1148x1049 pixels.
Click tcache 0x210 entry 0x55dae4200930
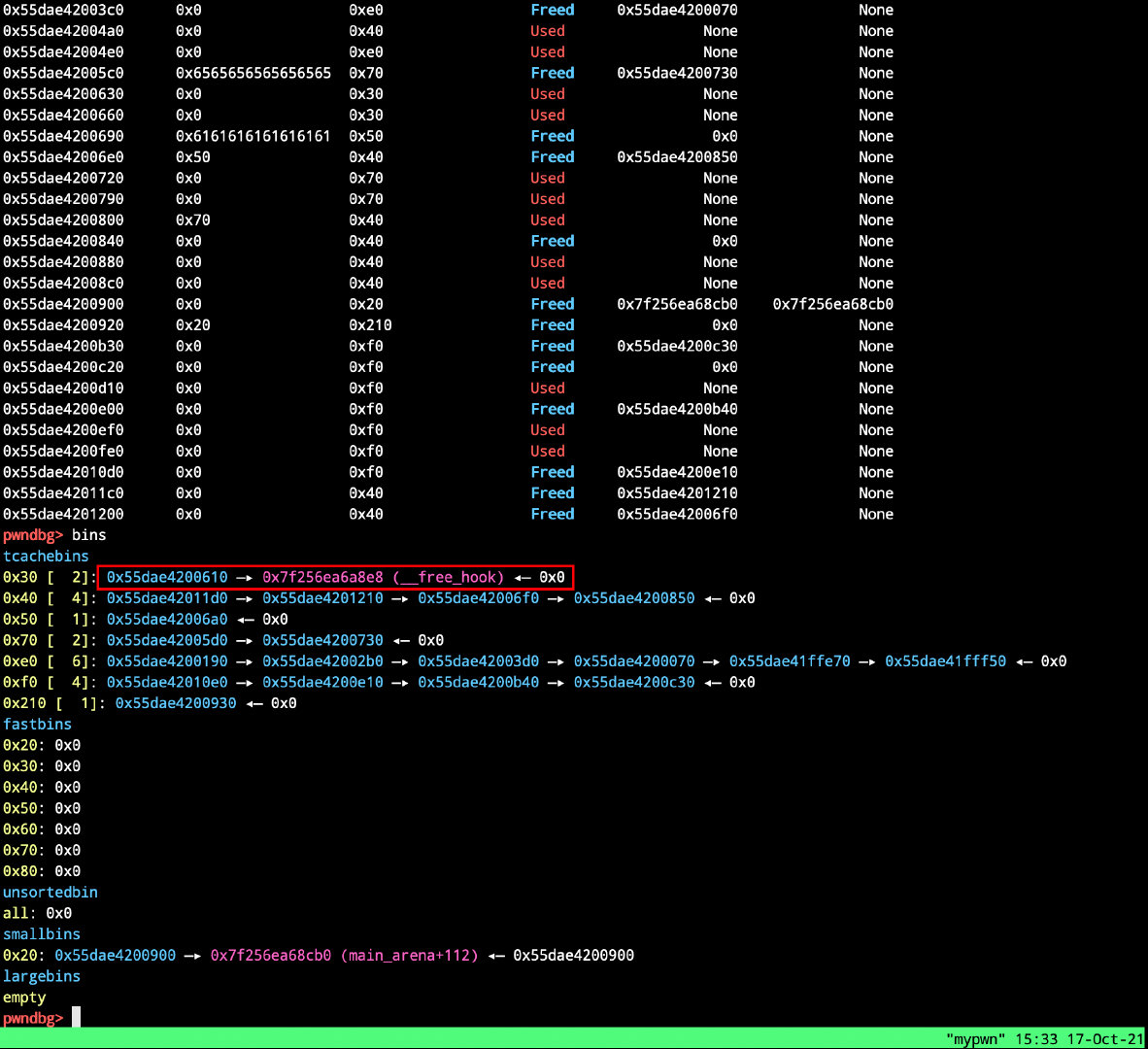coord(176,703)
